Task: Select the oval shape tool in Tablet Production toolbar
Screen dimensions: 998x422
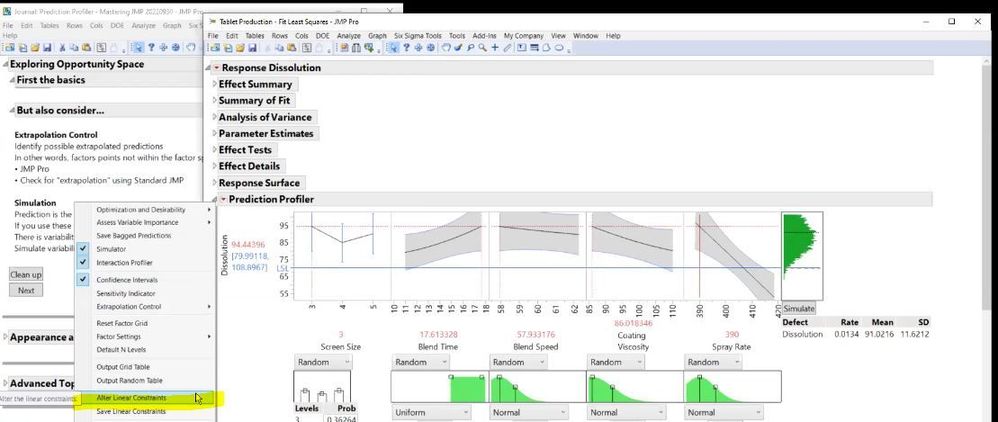Action: point(559,48)
